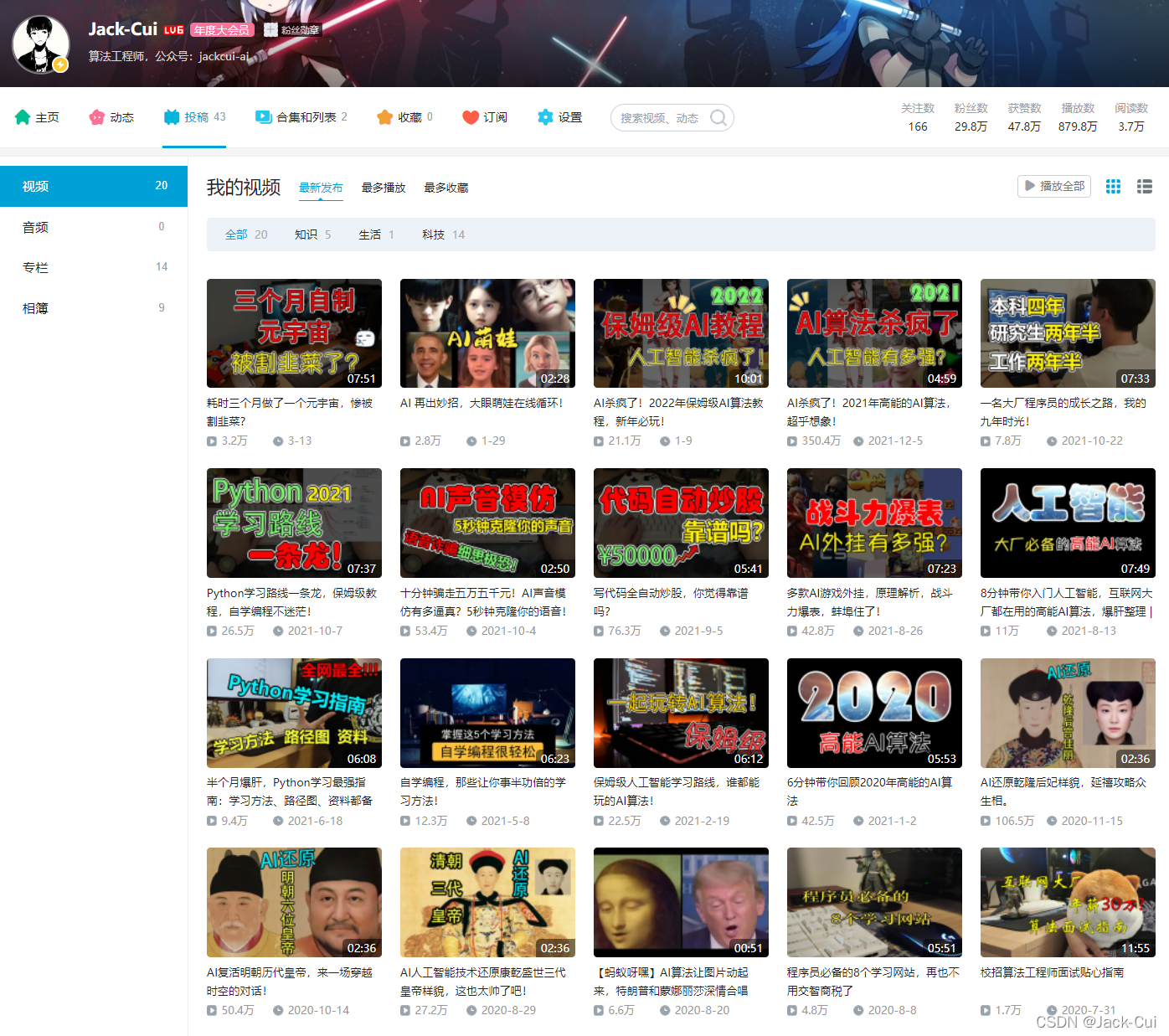The image size is (1169, 1036).
Task: Open the Python 2021 学习路线 thumbnail
Action: click(x=294, y=523)
